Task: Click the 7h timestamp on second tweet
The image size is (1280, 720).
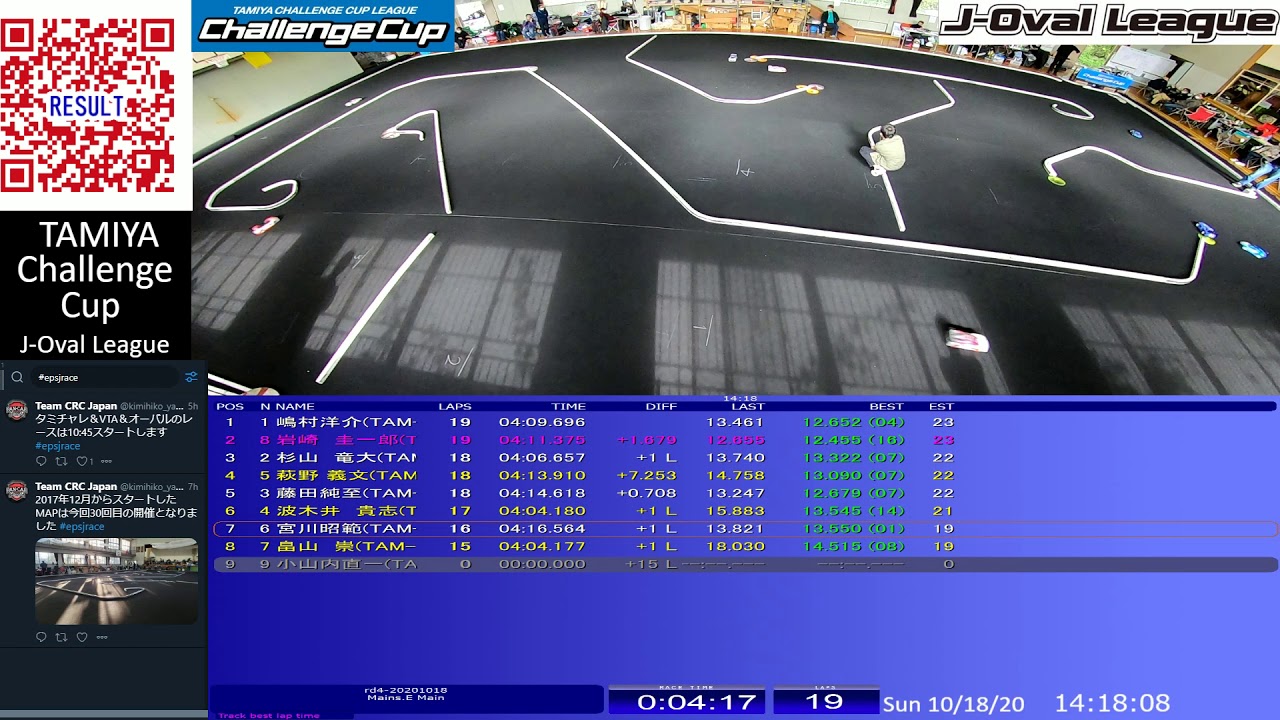Action: tap(193, 487)
